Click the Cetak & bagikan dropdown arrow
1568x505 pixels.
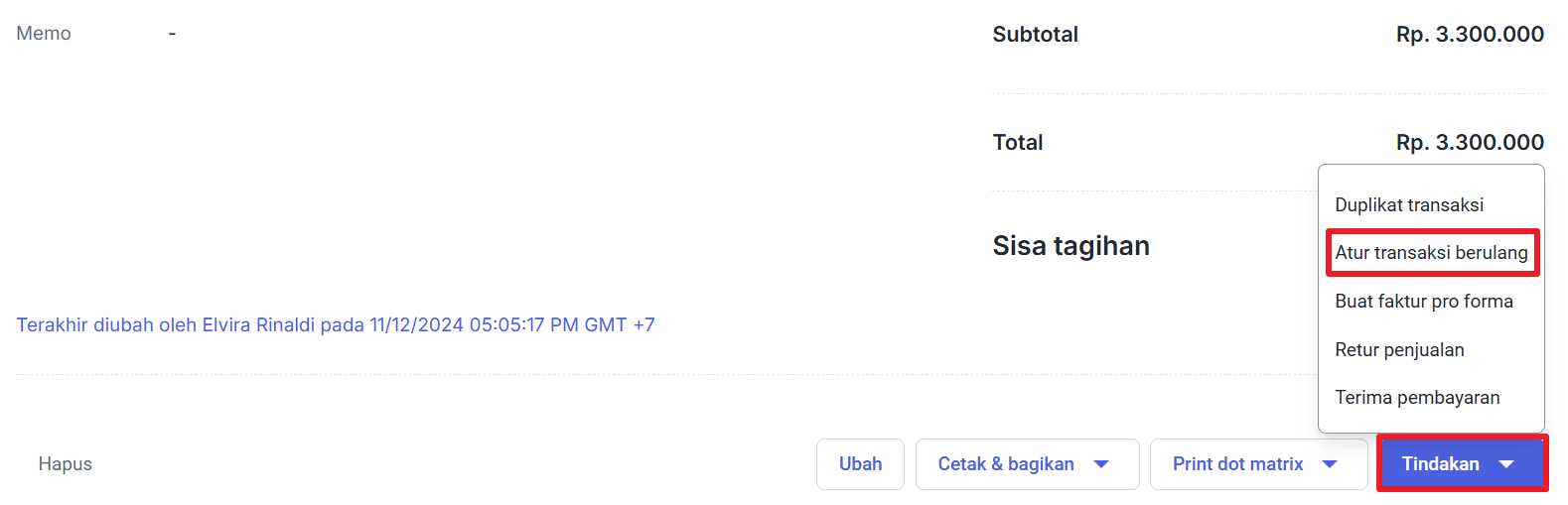click(x=1101, y=464)
